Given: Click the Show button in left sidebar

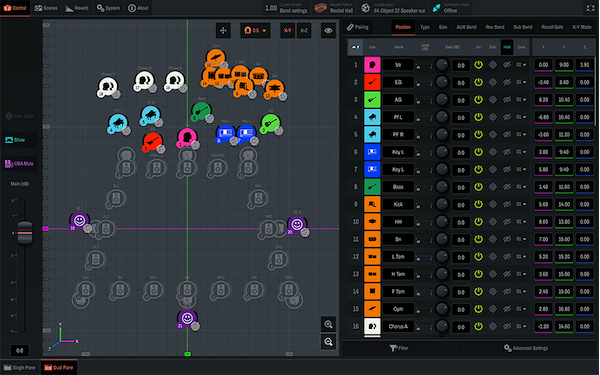Looking at the screenshot, I should pyautogui.click(x=20, y=140).
